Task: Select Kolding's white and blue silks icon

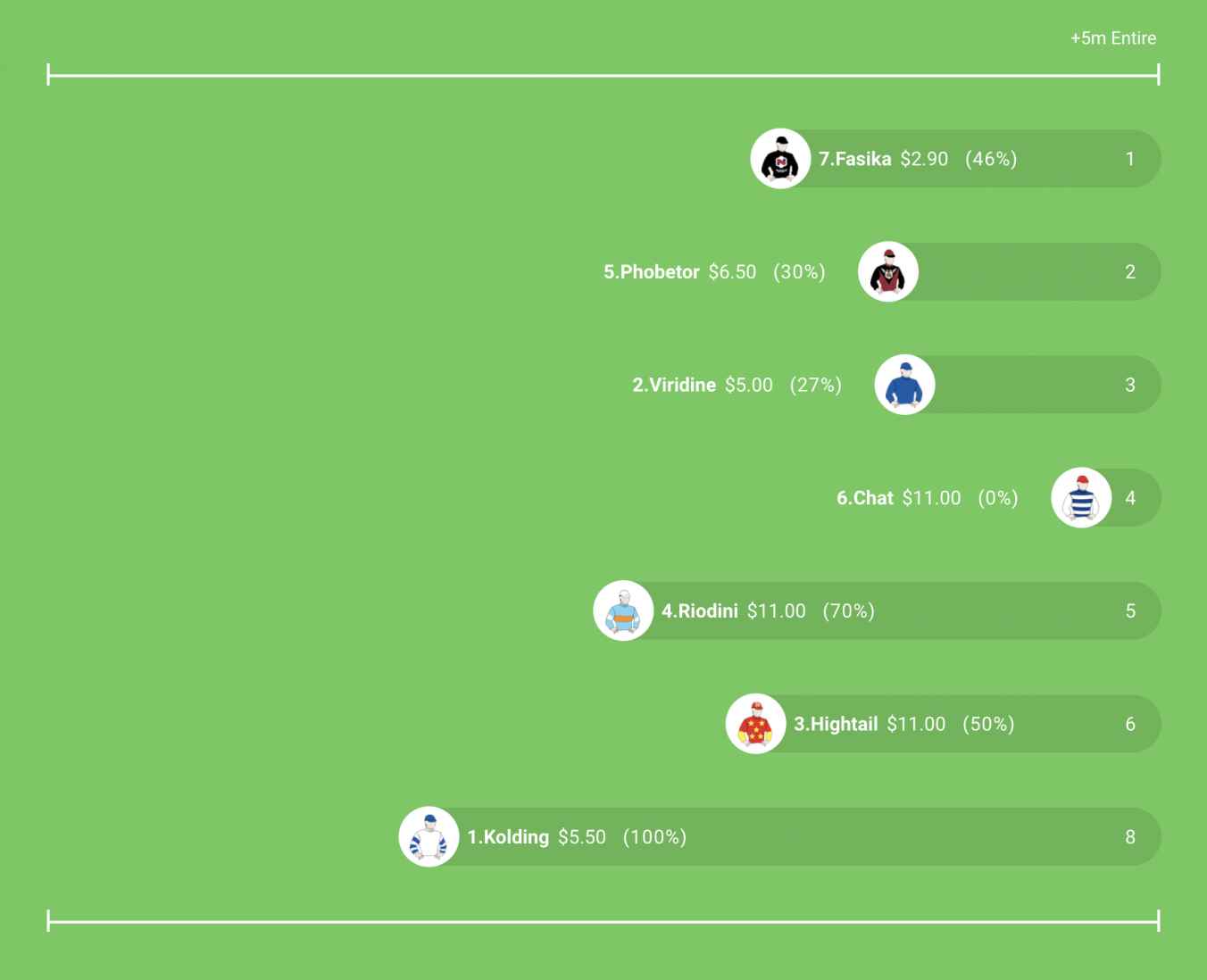Action: click(x=429, y=837)
